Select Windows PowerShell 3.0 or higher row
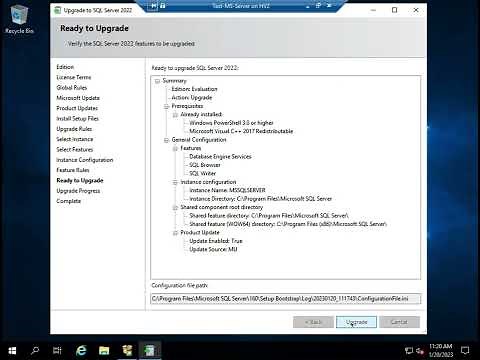The height and width of the screenshot is (360, 480). point(231,123)
